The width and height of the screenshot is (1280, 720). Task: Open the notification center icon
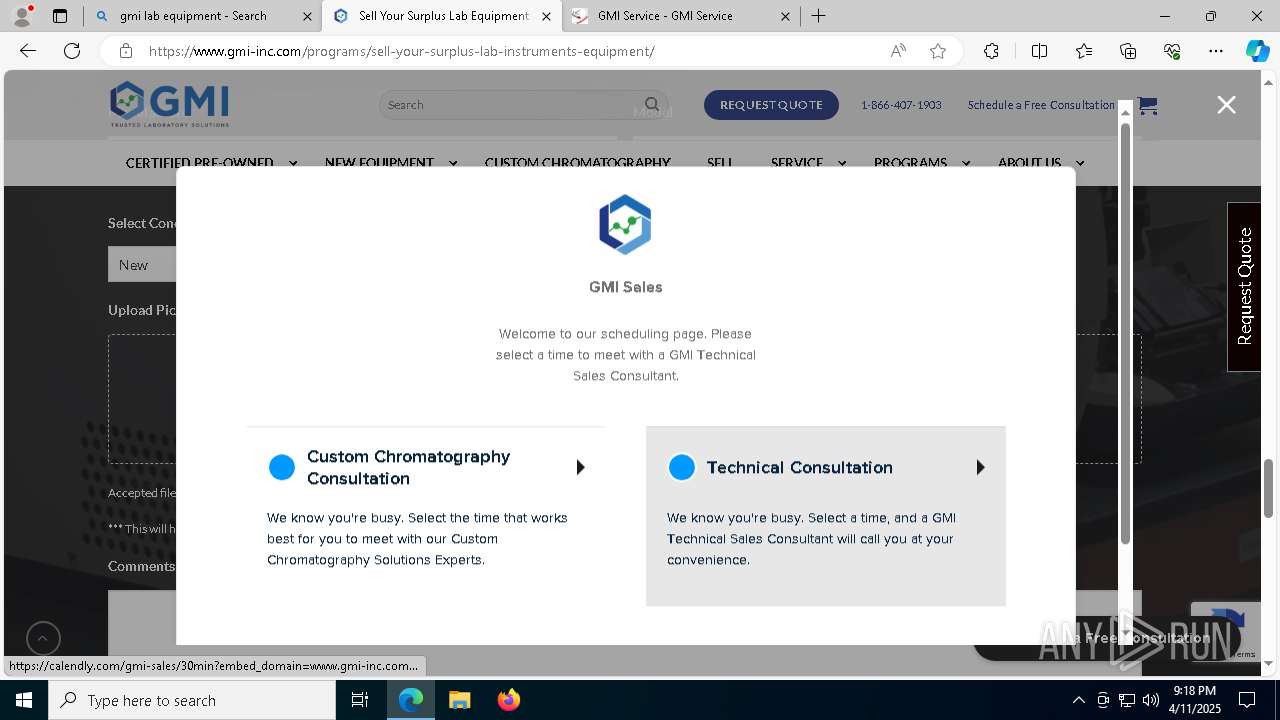1247,700
